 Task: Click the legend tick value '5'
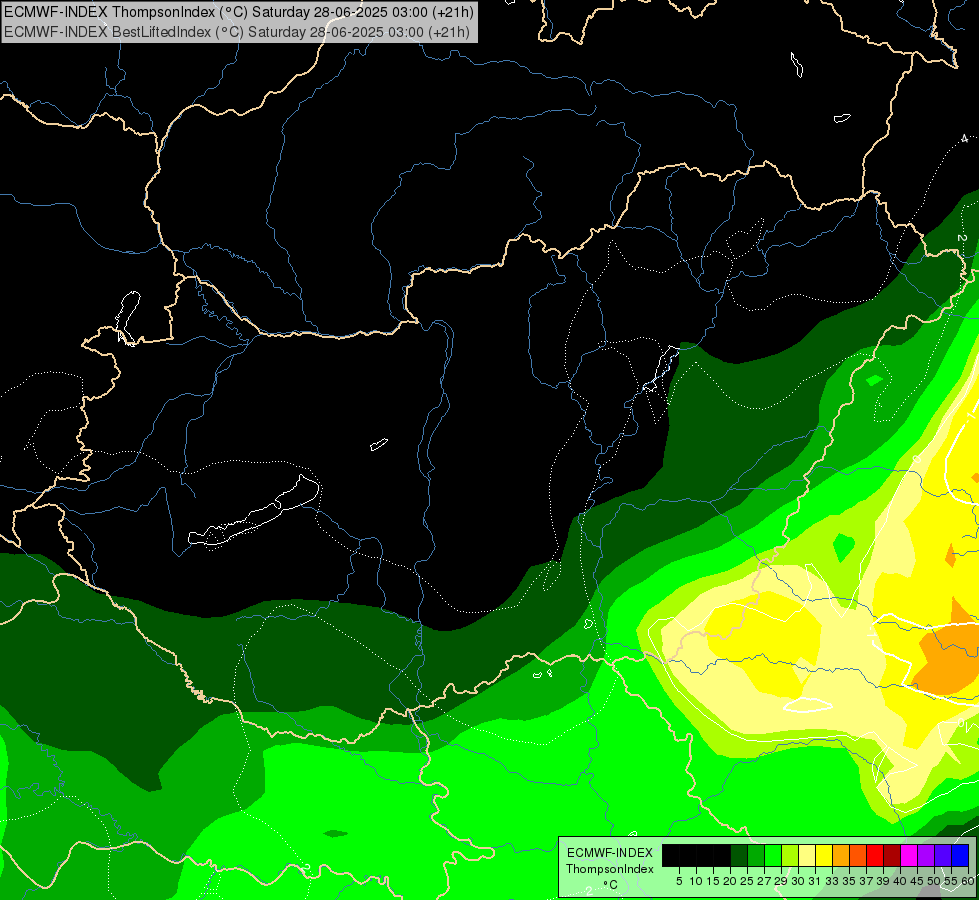[x=679, y=881]
